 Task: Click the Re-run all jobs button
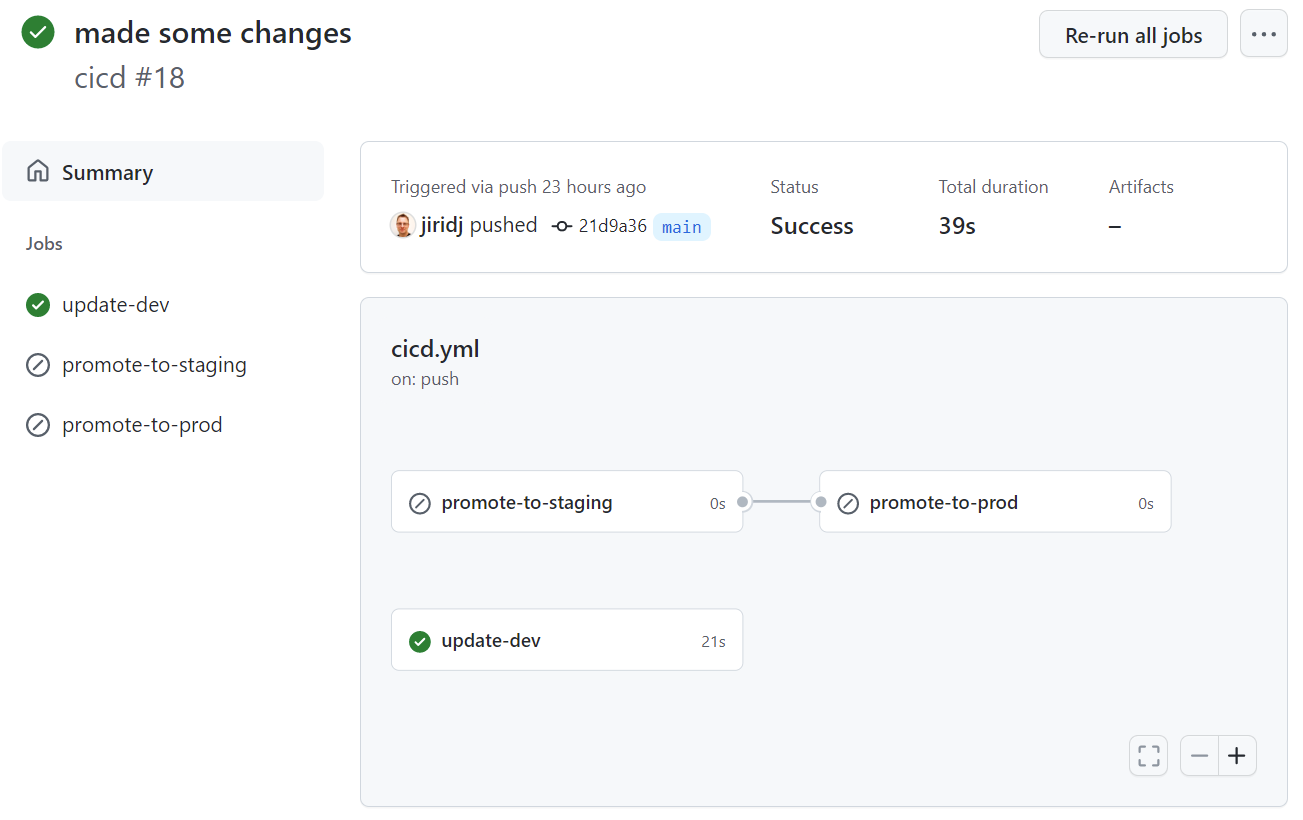tap(1133, 33)
